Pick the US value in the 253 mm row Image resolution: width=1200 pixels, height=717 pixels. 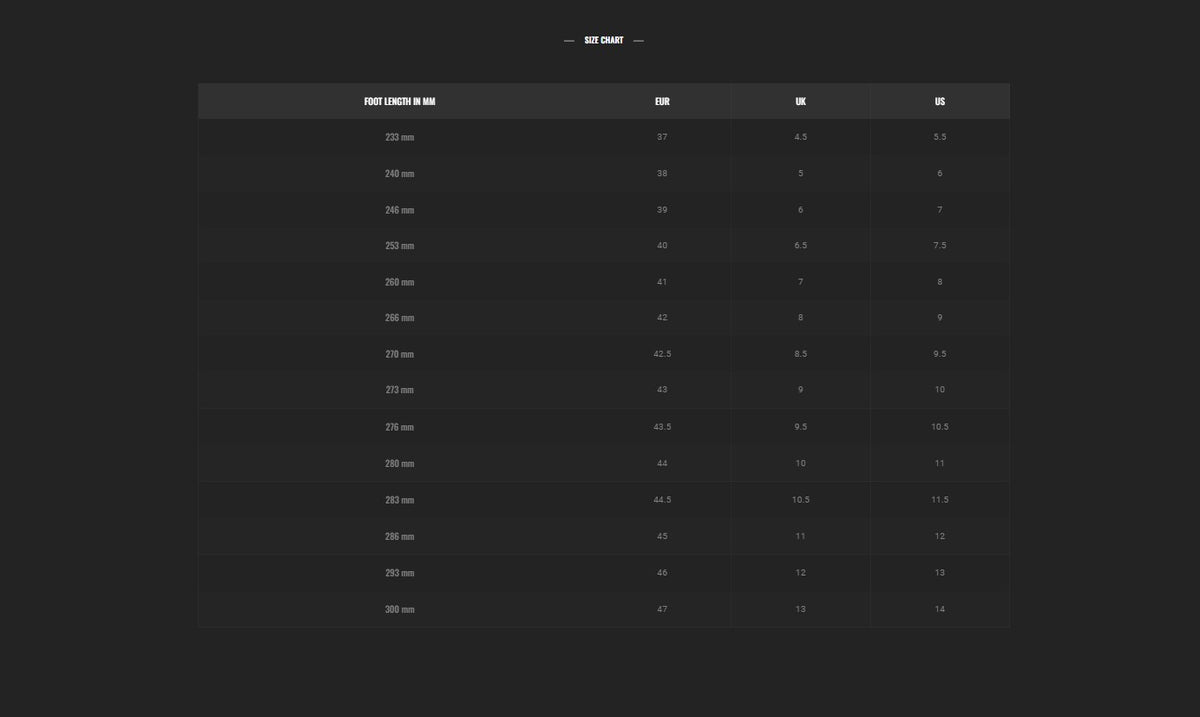(x=940, y=245)
